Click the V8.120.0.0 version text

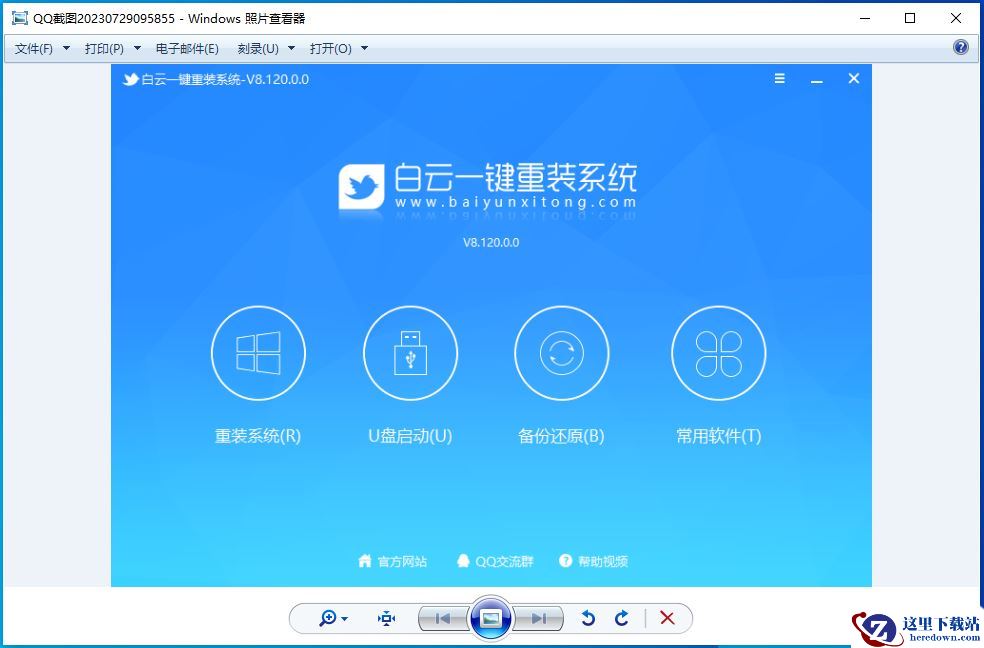[491, 243]
